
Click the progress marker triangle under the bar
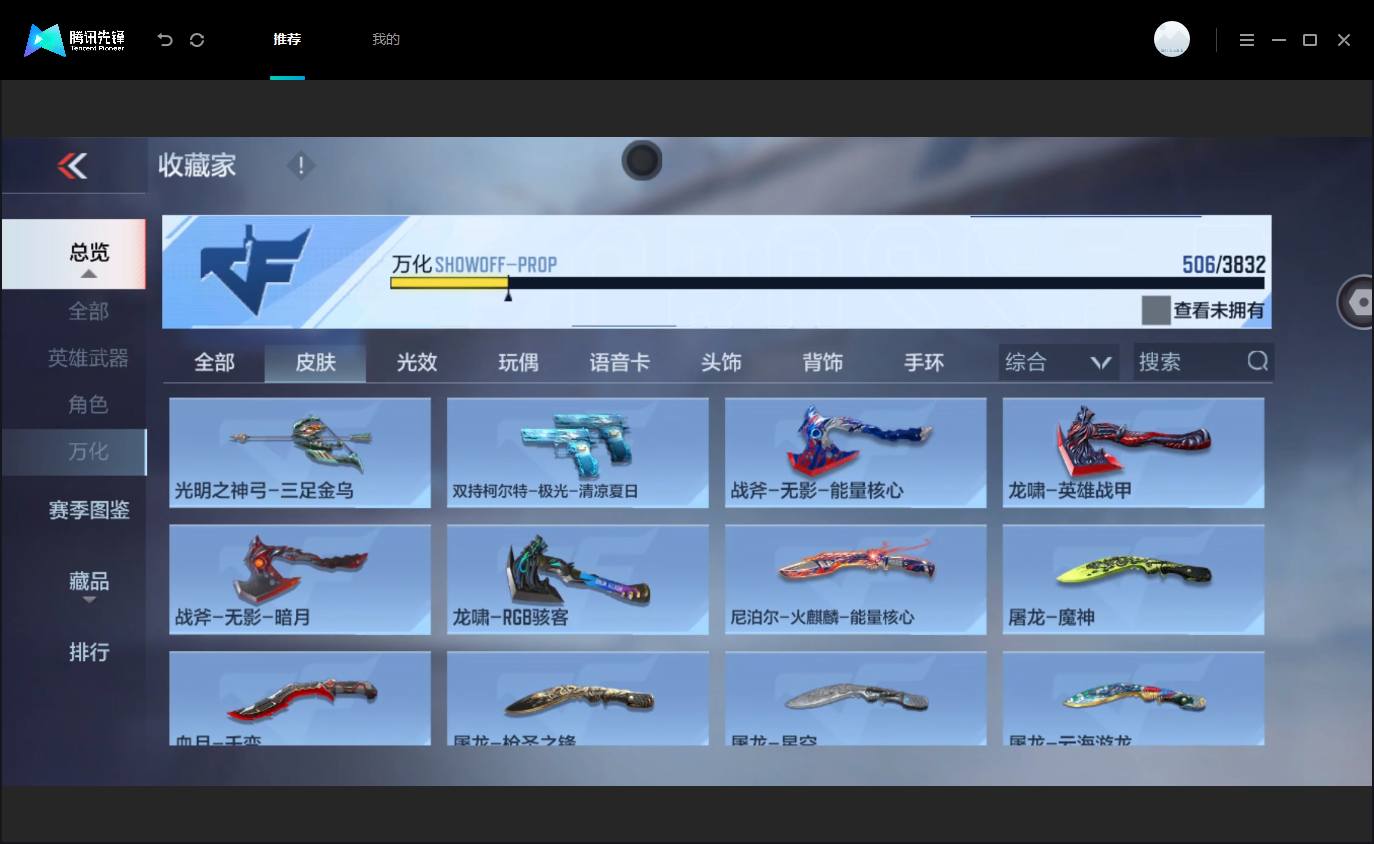point(508,295)
